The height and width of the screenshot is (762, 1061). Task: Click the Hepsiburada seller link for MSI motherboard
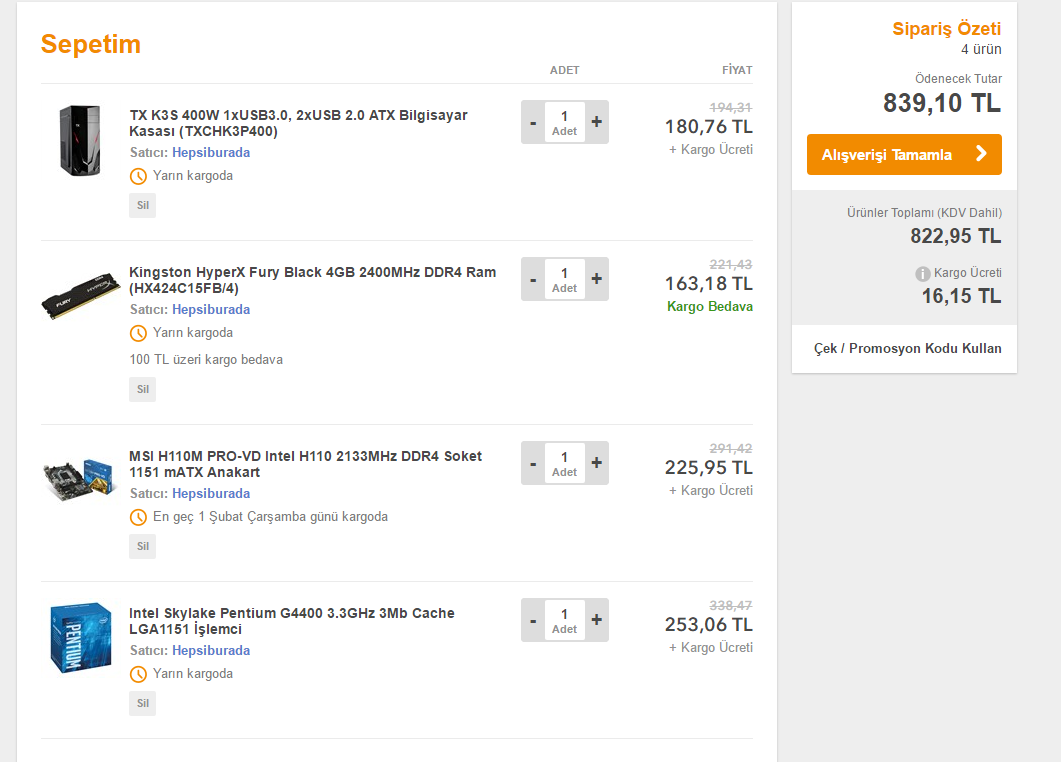211,493
